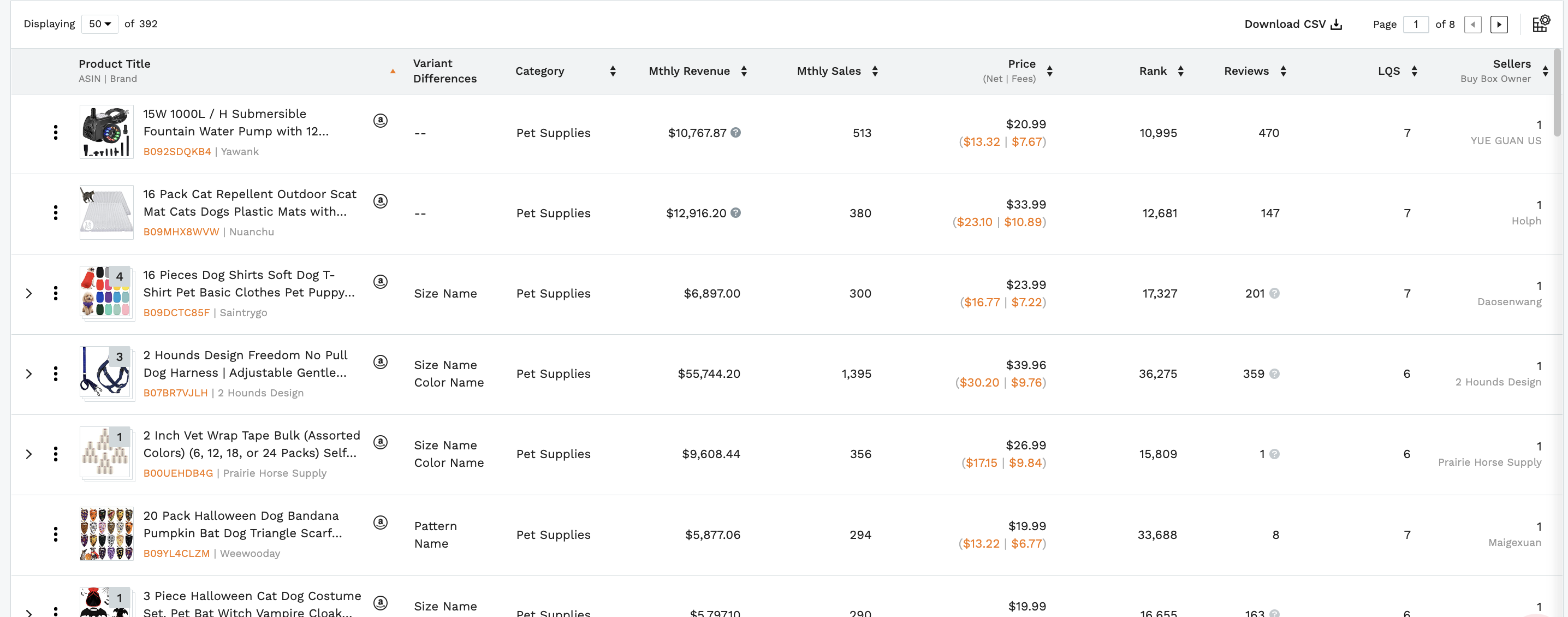The image size is (1568, 617).
Task: Open actions menu for 2 Hounds Design harness
Action: (55, 373)
